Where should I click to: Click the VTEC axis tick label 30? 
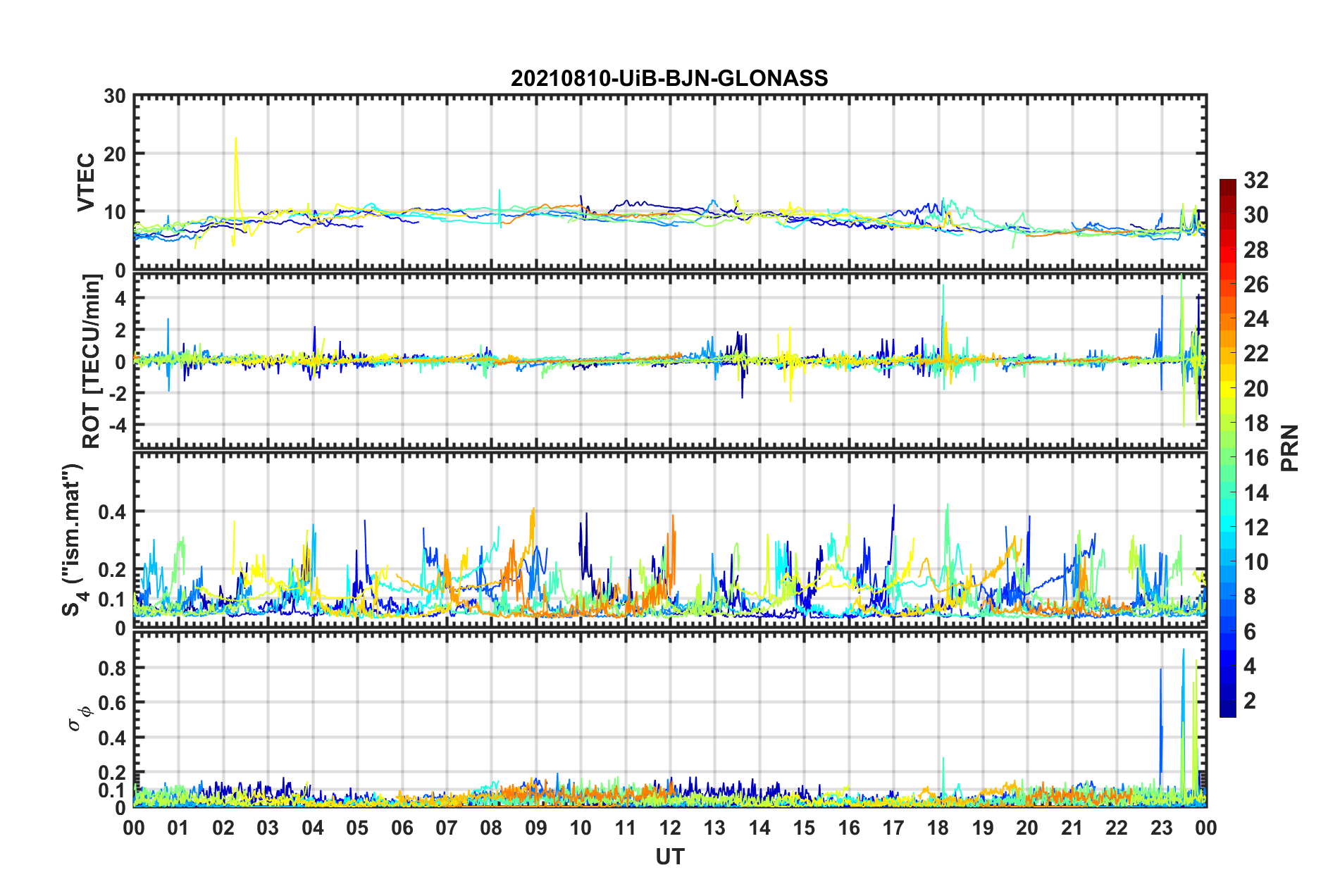(x=115, y=96)
